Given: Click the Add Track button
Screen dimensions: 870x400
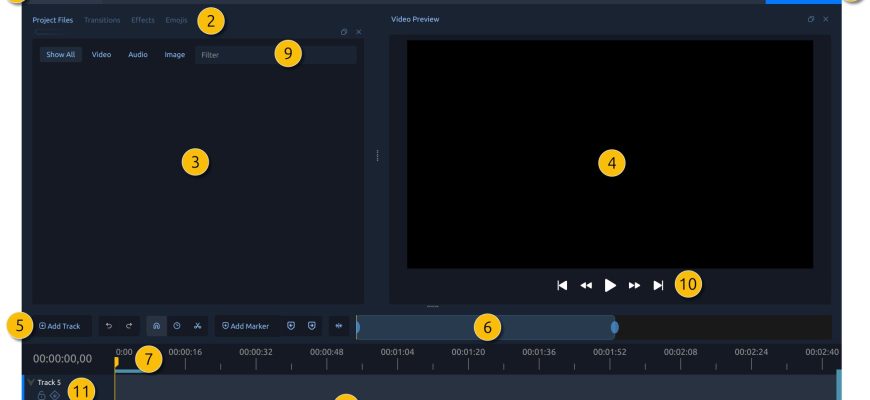Looking at the screenshot, I should 60,326.
